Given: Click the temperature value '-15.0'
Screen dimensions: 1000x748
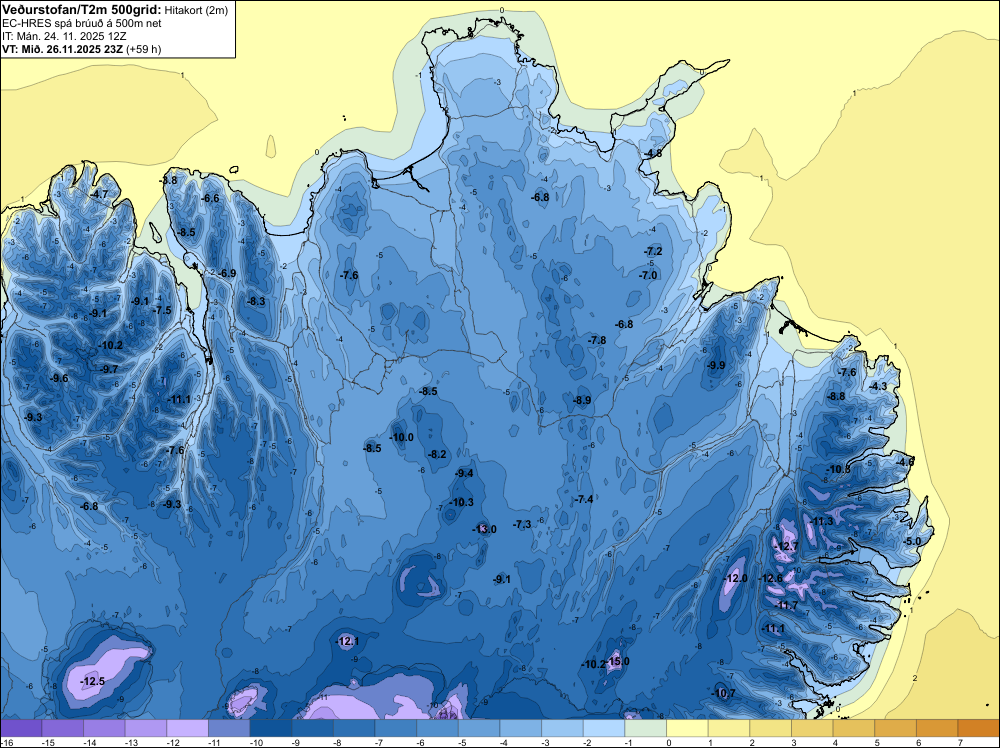Looking at the screenshot, I should click(x=617, y=661).
